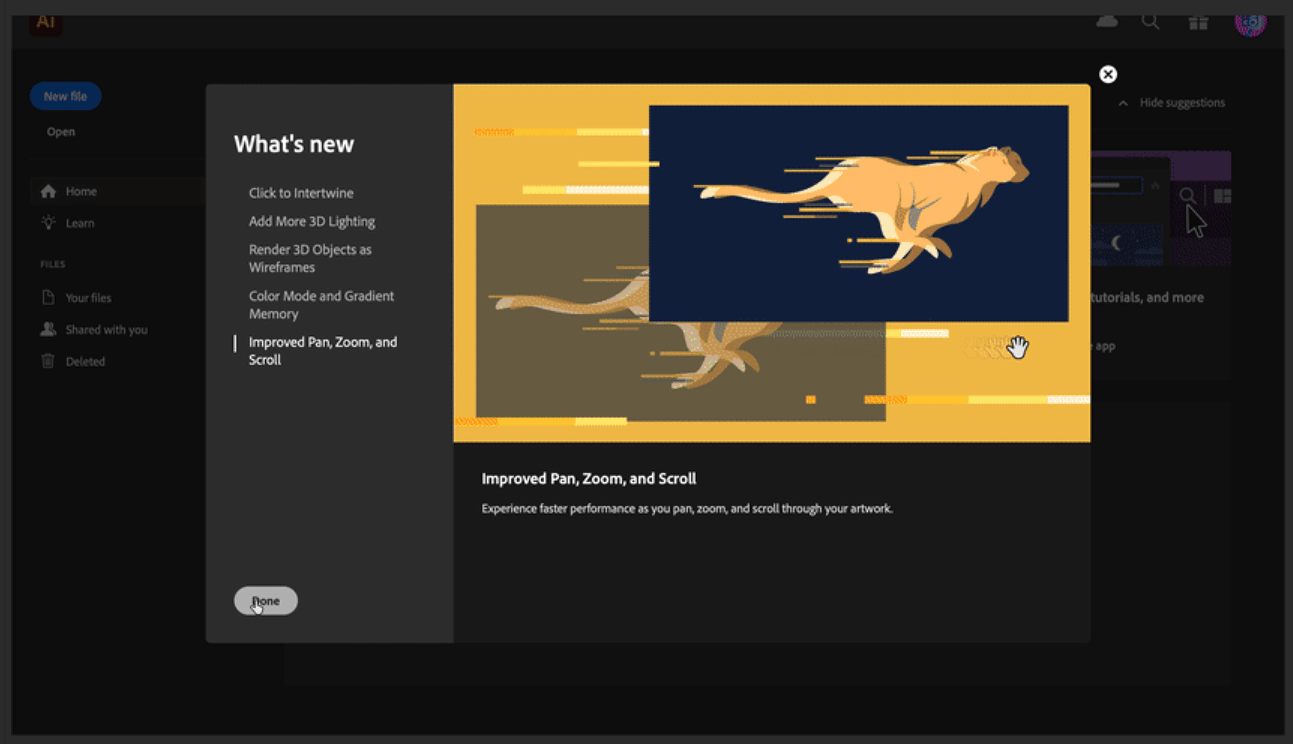The width and height of the screenshot is (1293, 744).
Task: Open the user profile avatar
Action: pos(1250,22)
